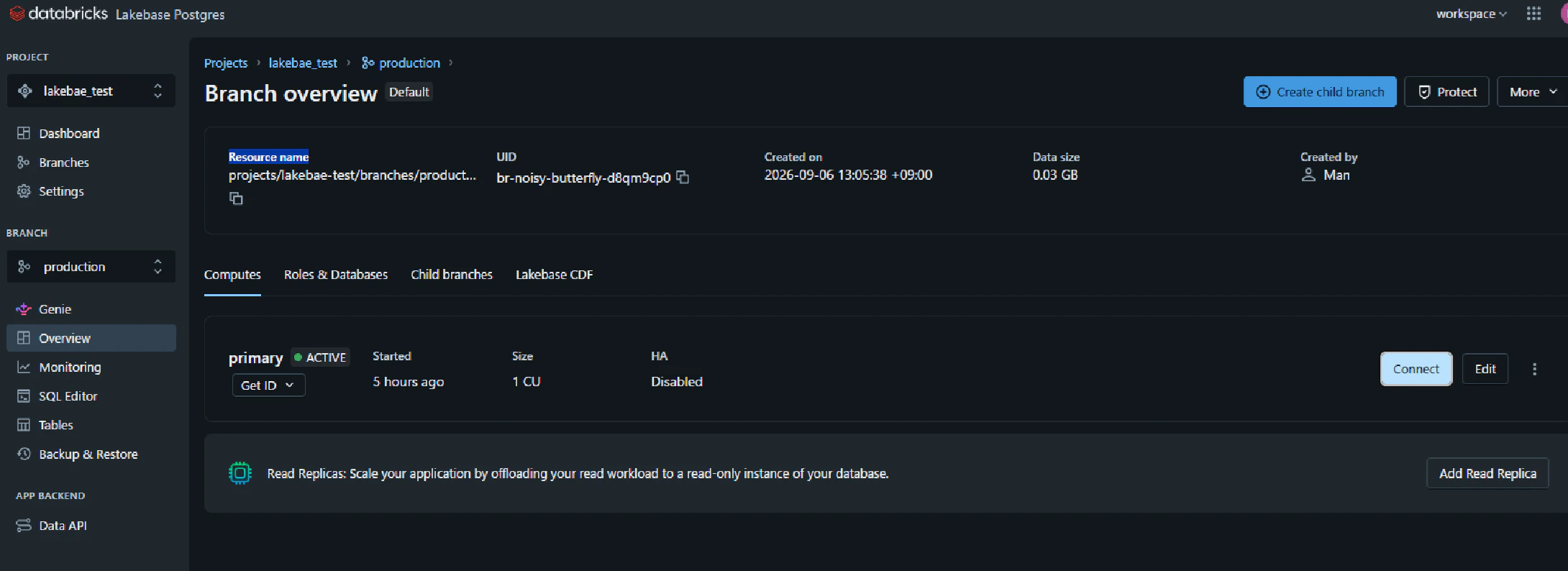
Task: Open Tables in the sidebar
Action: (x=91, y=425)
